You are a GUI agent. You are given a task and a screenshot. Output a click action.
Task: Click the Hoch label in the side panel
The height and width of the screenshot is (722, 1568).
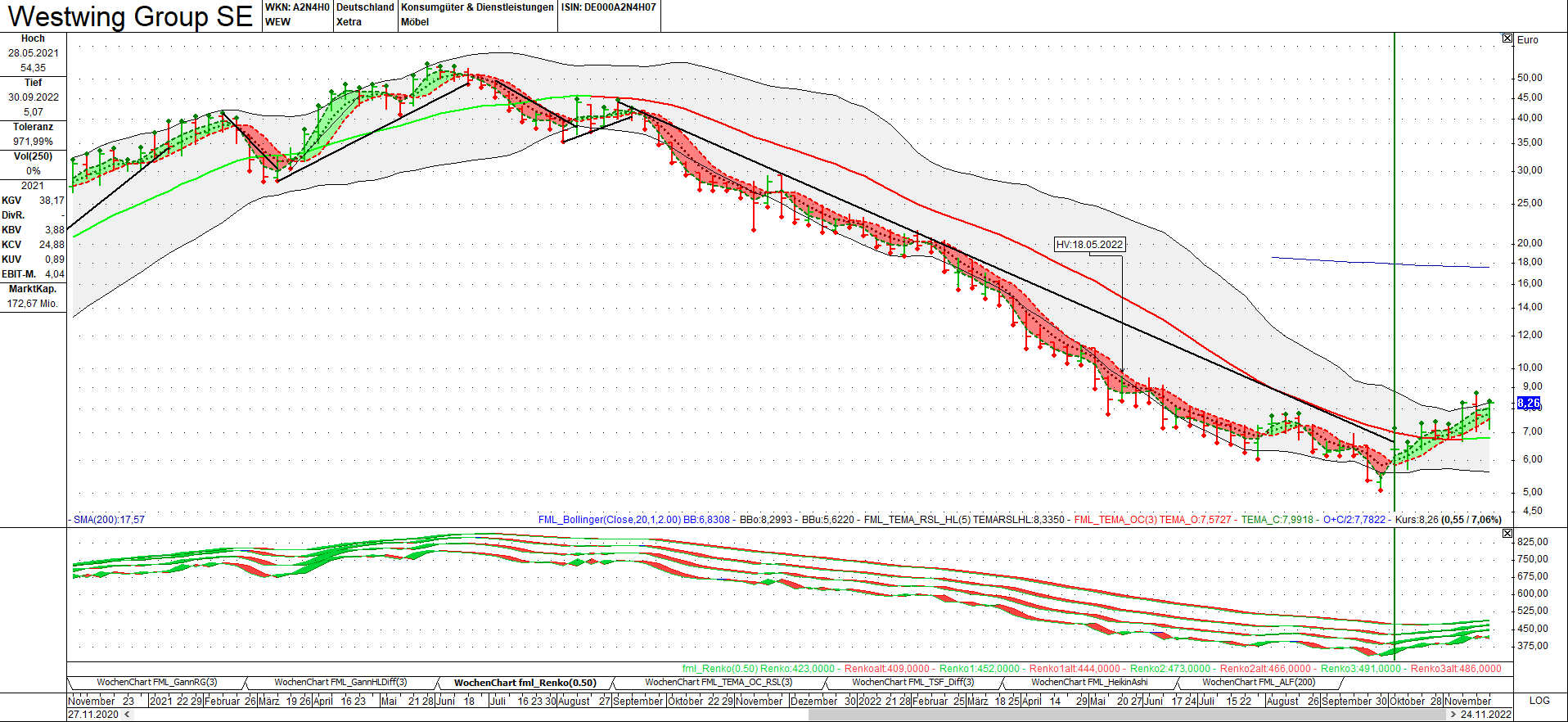pos(33,38)
